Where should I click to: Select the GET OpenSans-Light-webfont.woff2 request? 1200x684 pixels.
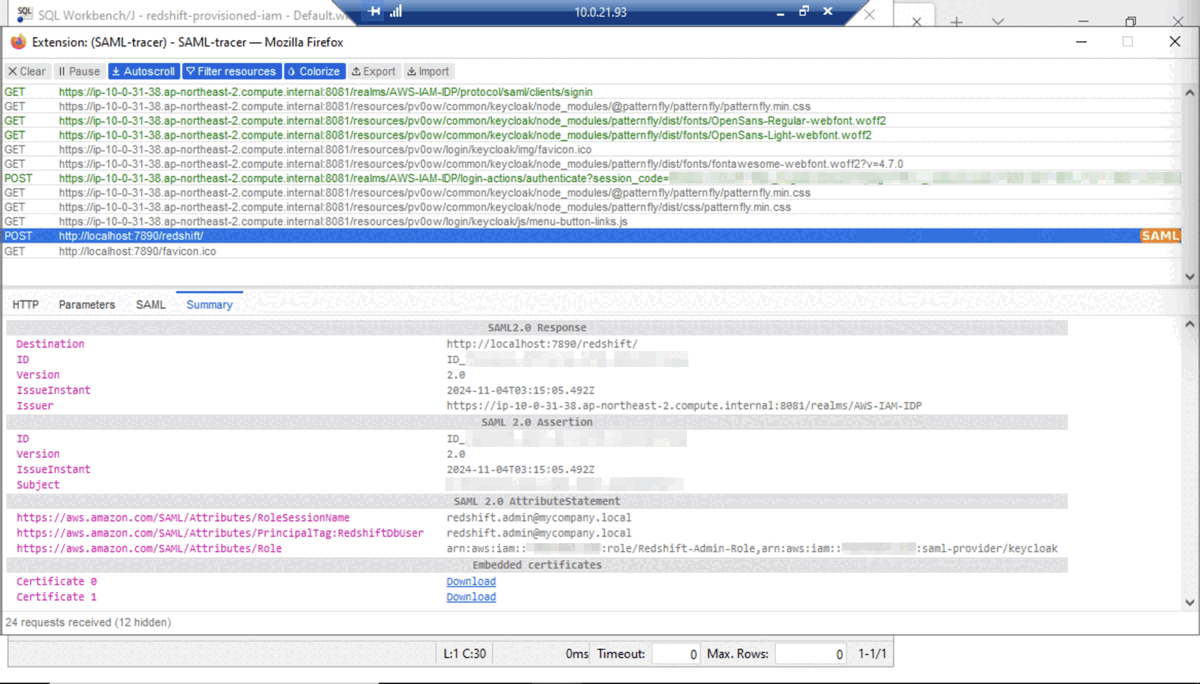coord(592,135)
